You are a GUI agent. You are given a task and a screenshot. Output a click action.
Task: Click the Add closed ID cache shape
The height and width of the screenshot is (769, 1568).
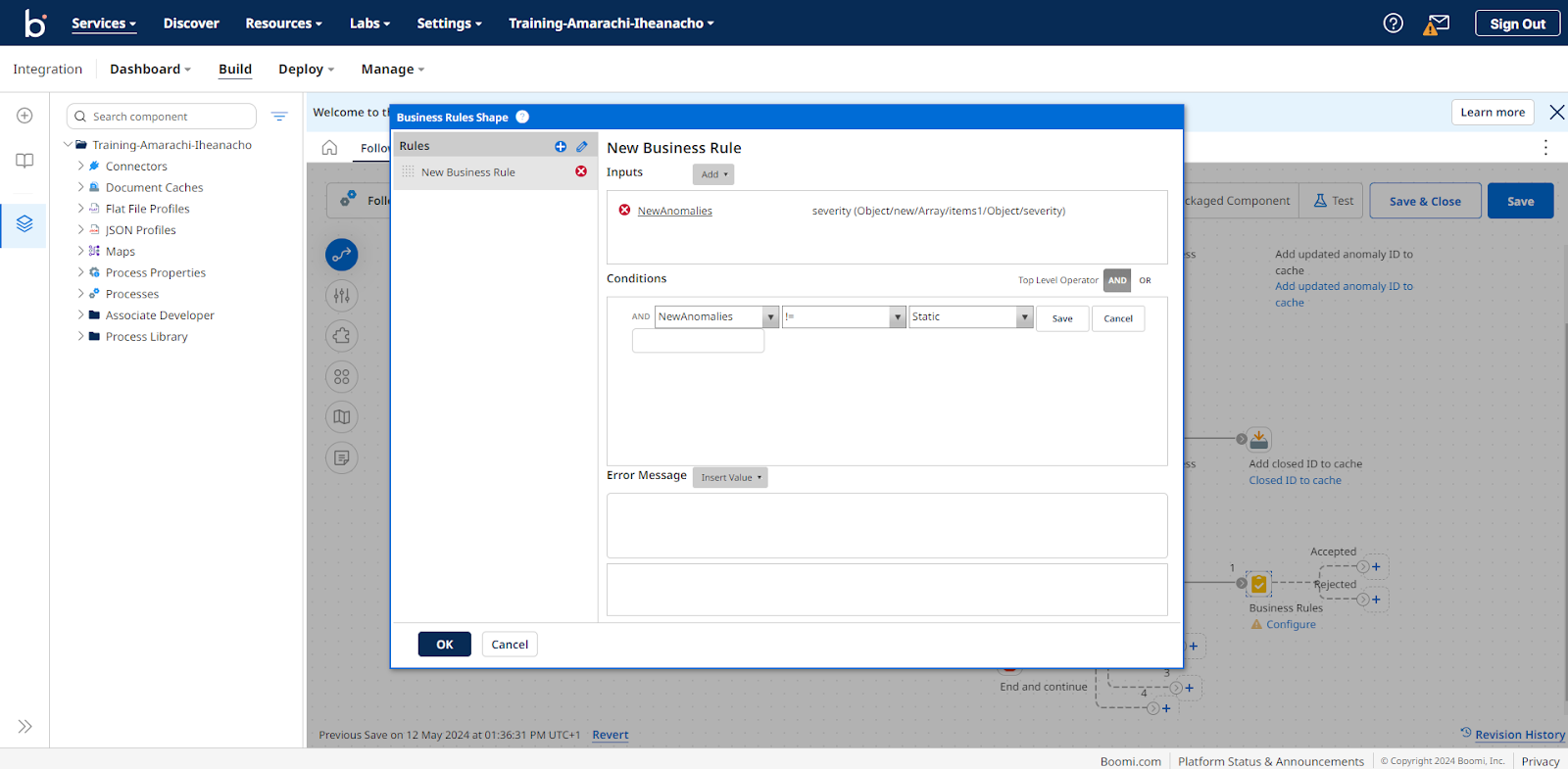[1259, 439]
